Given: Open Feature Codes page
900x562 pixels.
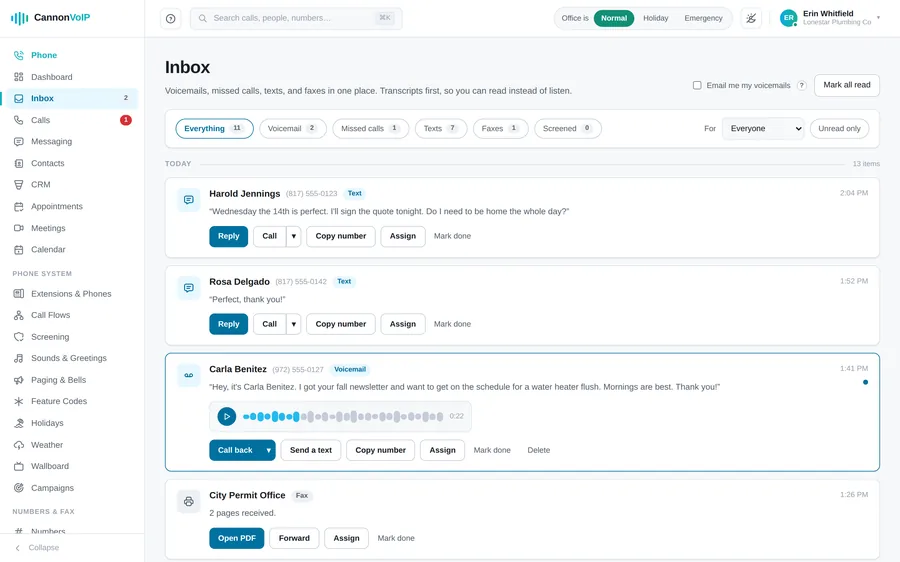Looking at the screenshot, I should pos(72,401).
